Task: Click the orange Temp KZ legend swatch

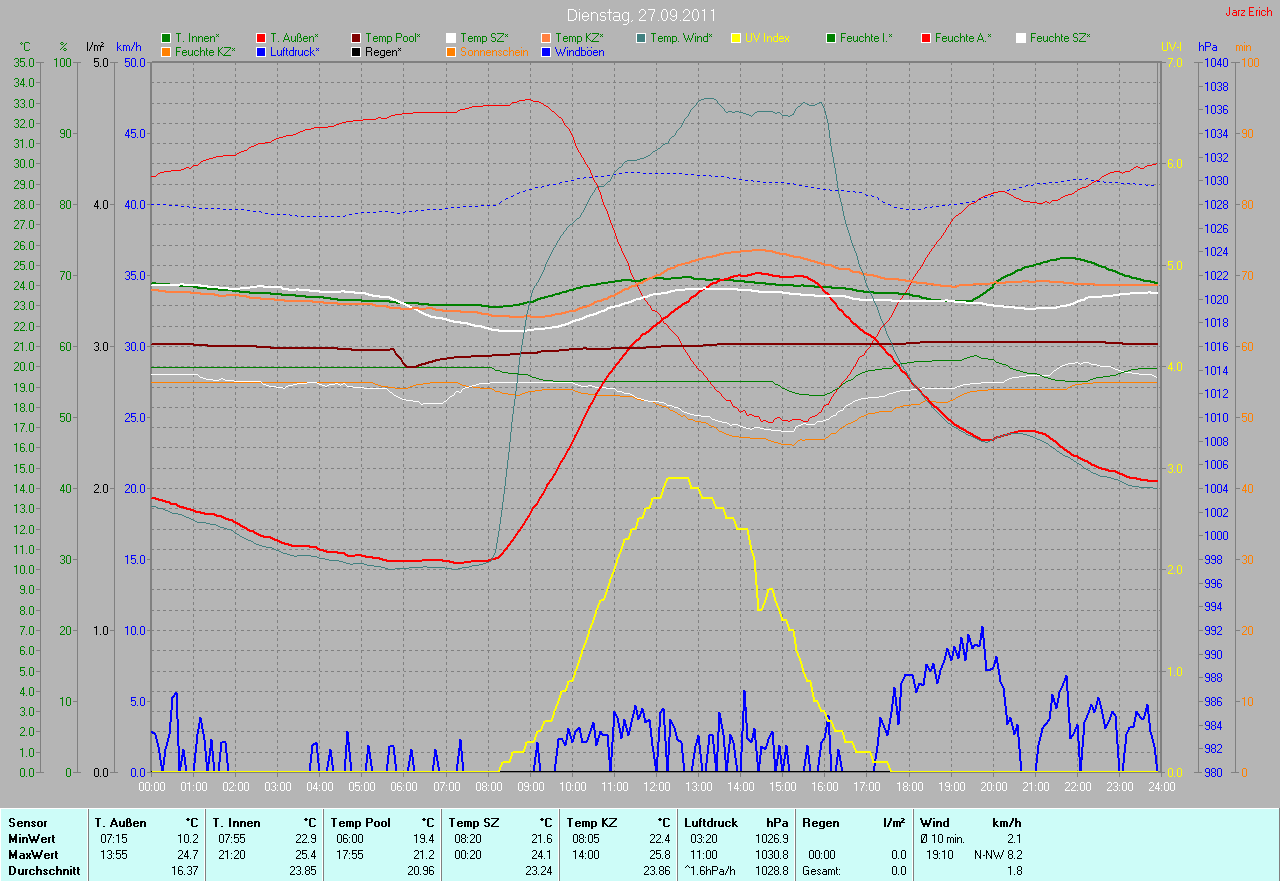Action: click(546, 38)
